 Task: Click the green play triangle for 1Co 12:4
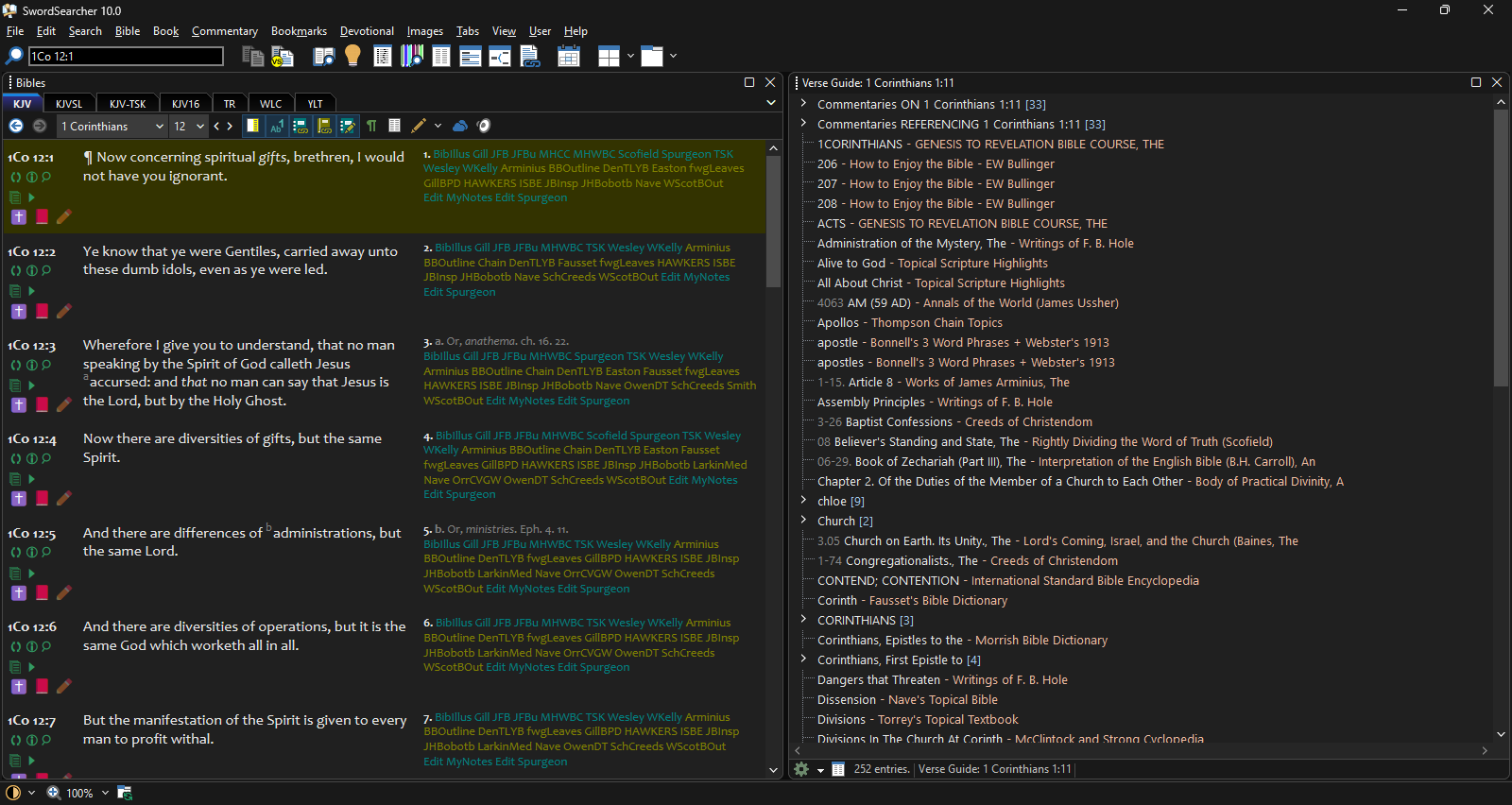(x=31, y=479)
